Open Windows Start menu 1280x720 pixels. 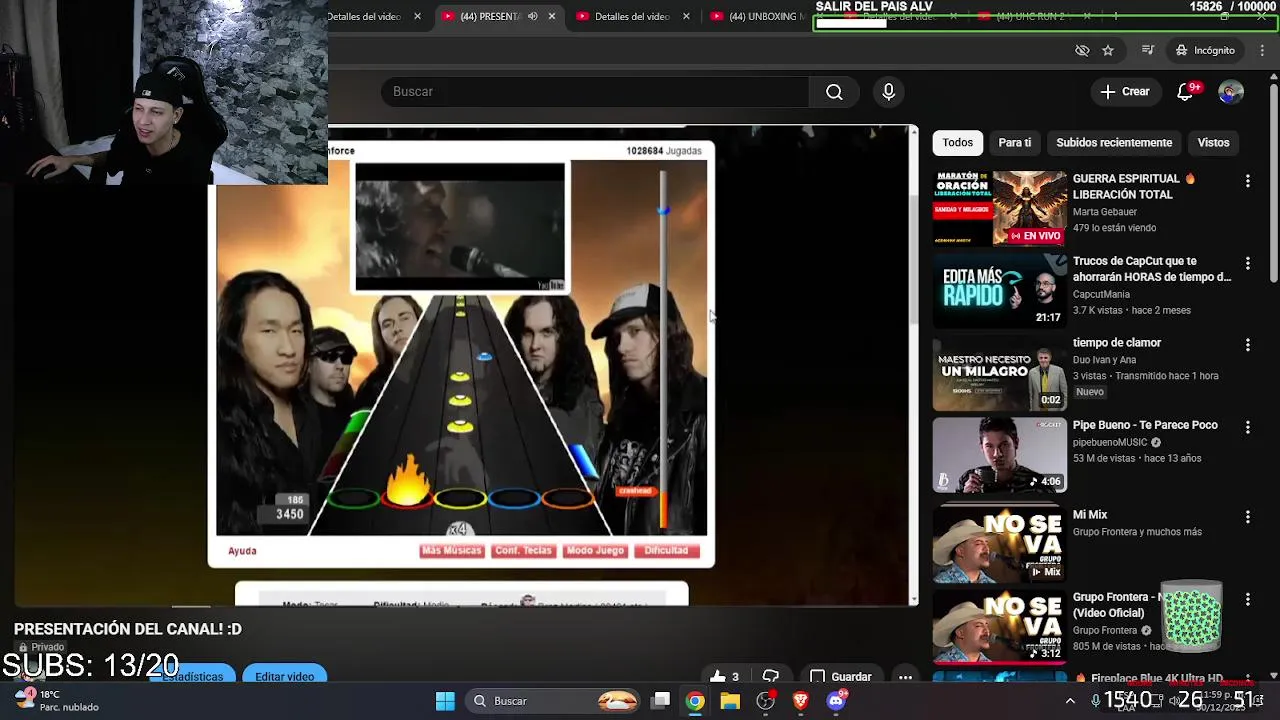click(x=445, y=701)
